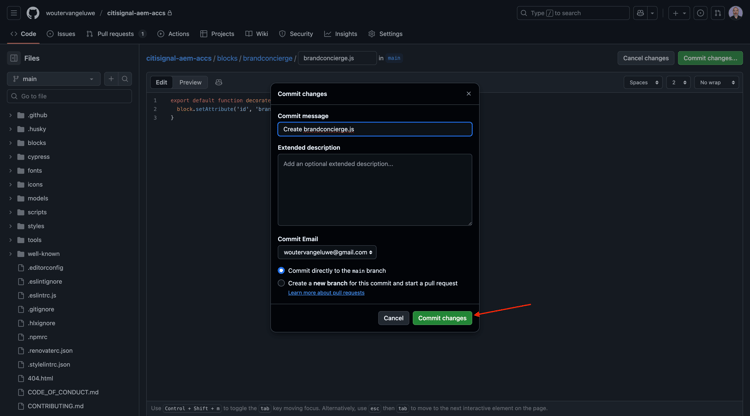Open the Insights tab
The image size is (750, 416).
[x=341, y=34]
